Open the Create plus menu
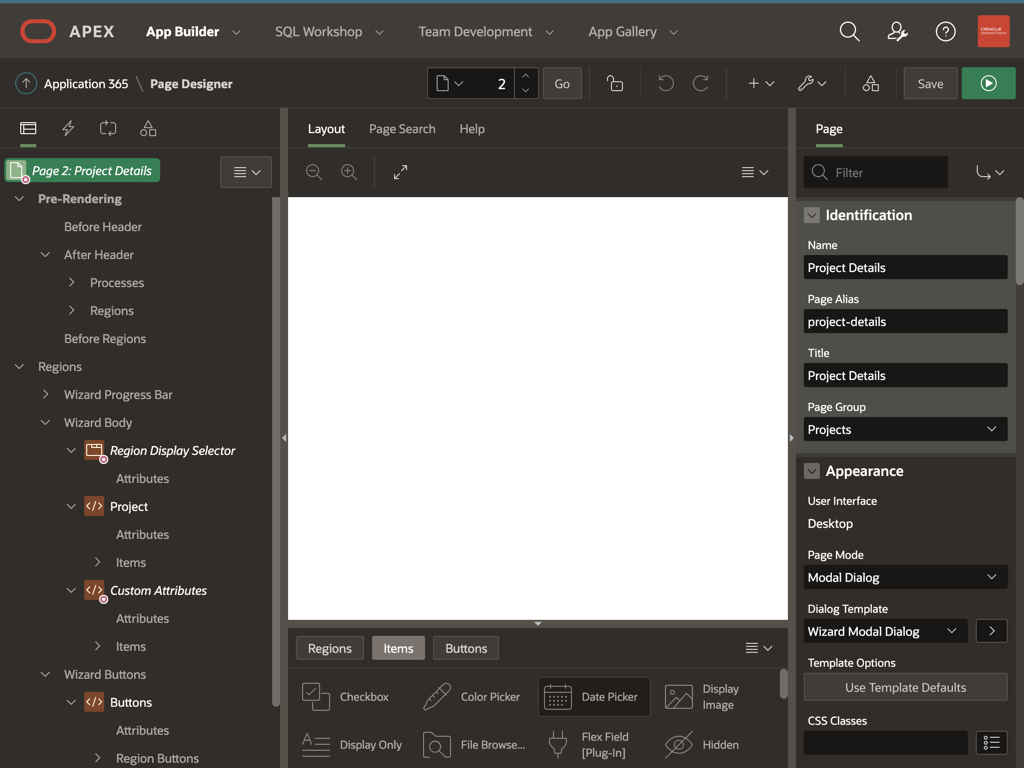Screen dimensions: 1024x768 [761, 84]
